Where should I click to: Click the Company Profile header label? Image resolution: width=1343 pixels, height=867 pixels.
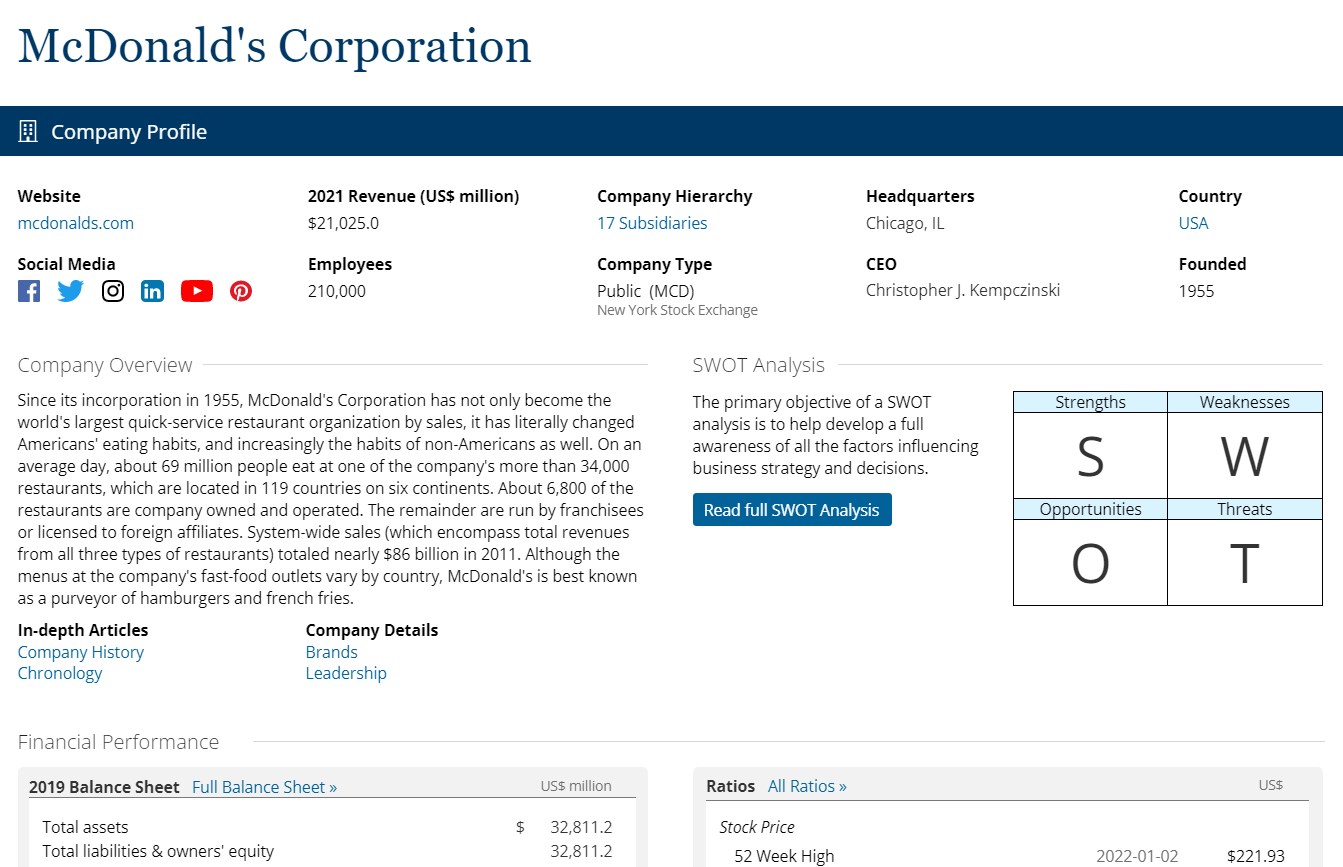[x=129, y=131]
